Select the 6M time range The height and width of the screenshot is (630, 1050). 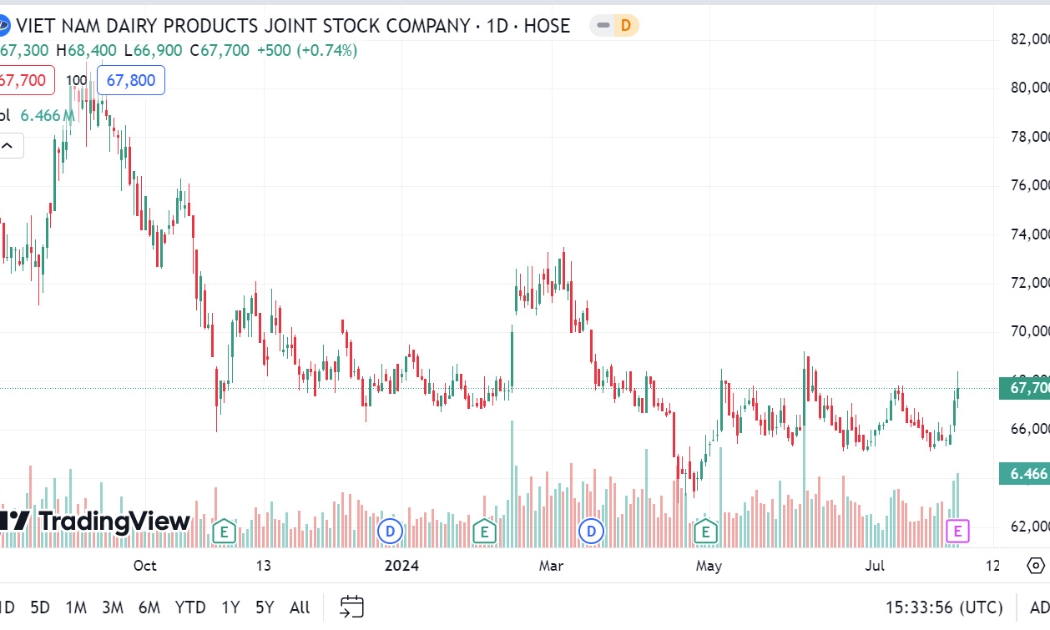[x=149, y=607]
